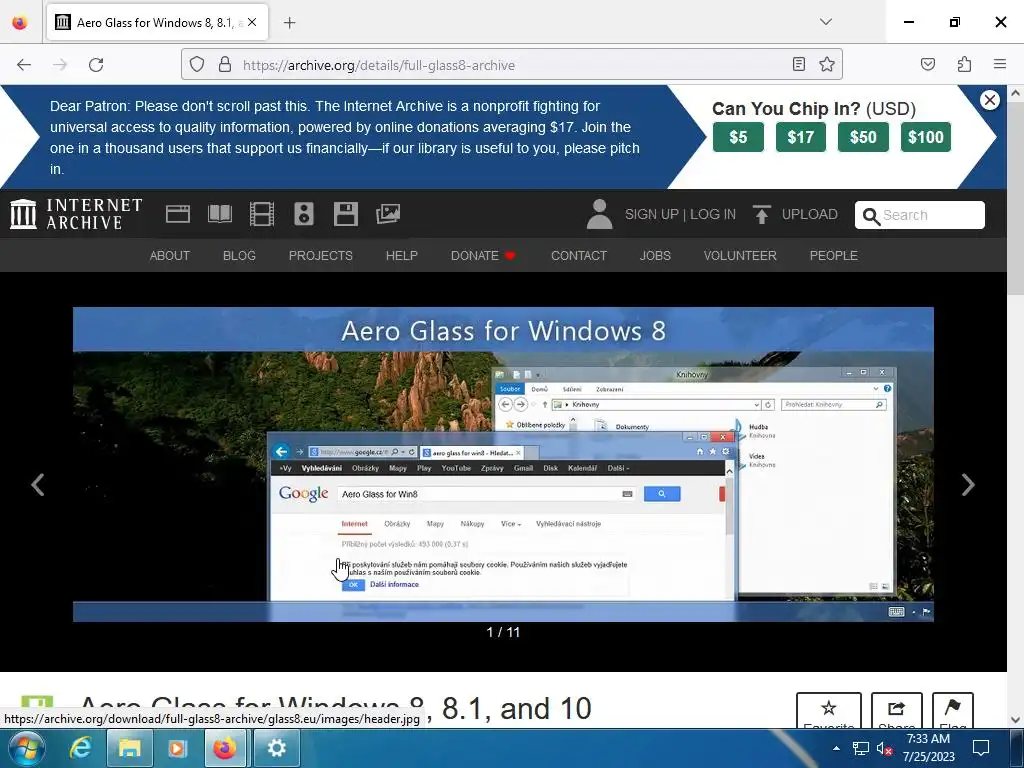Donate $100
Image resolution: width=1024 pixels, height=768 pixels.
(x=925, y=137)
